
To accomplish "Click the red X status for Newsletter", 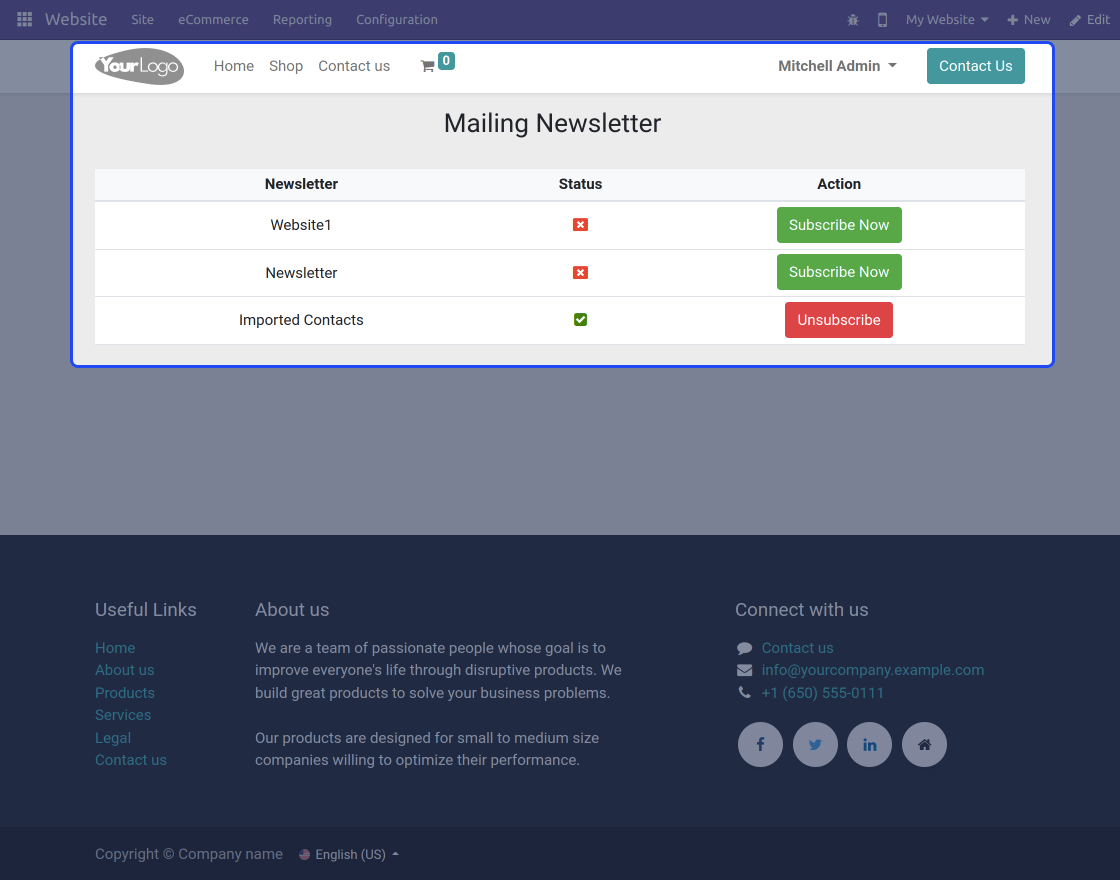I will tap(580, 273).
